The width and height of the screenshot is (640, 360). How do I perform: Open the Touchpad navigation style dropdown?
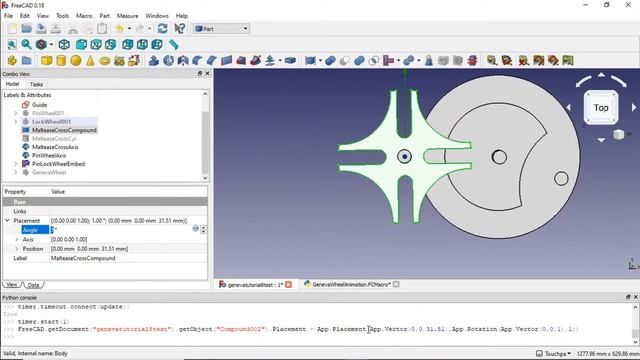tap(553, 353)
